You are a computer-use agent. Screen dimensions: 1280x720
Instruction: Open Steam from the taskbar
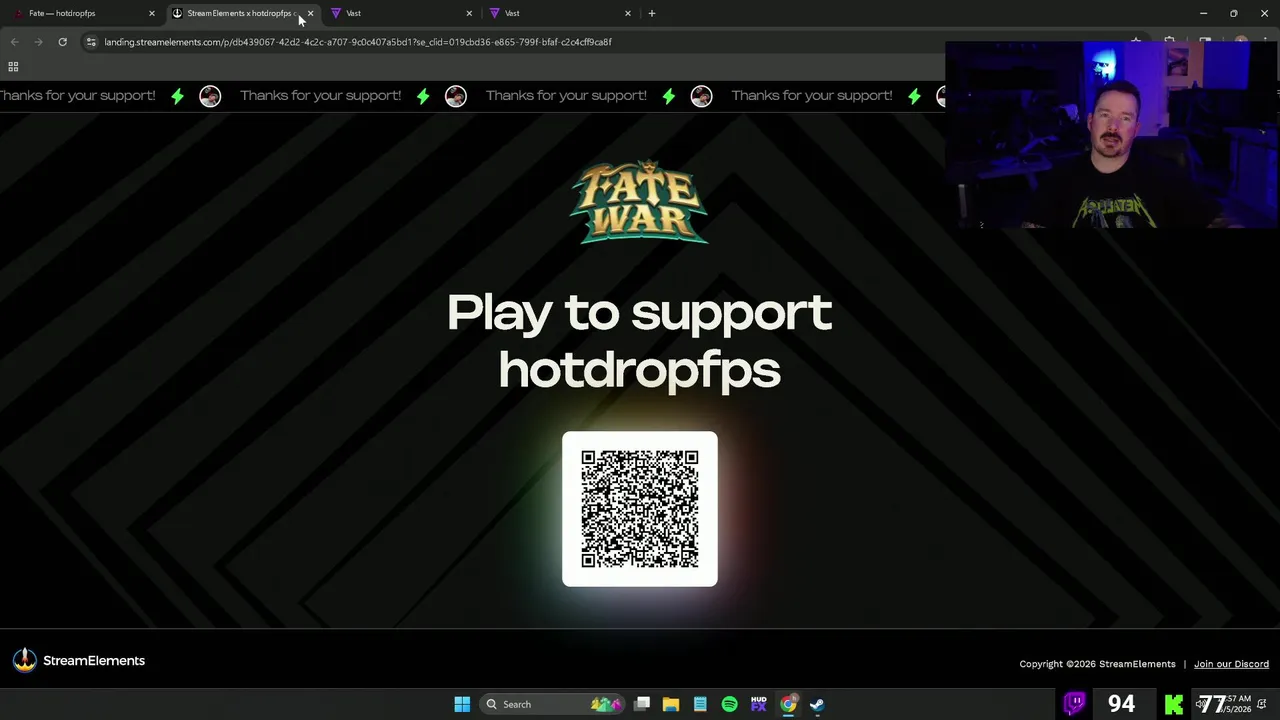(817, 704)
